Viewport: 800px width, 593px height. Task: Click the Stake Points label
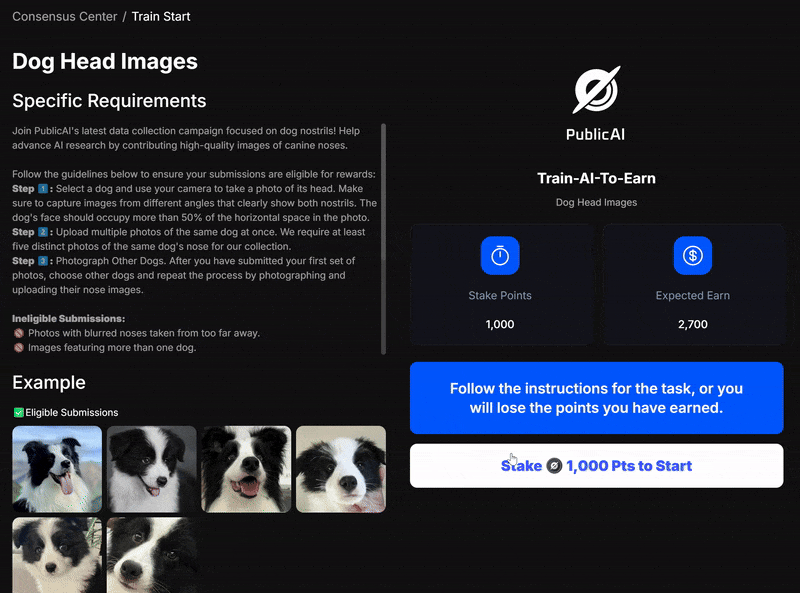500,295
